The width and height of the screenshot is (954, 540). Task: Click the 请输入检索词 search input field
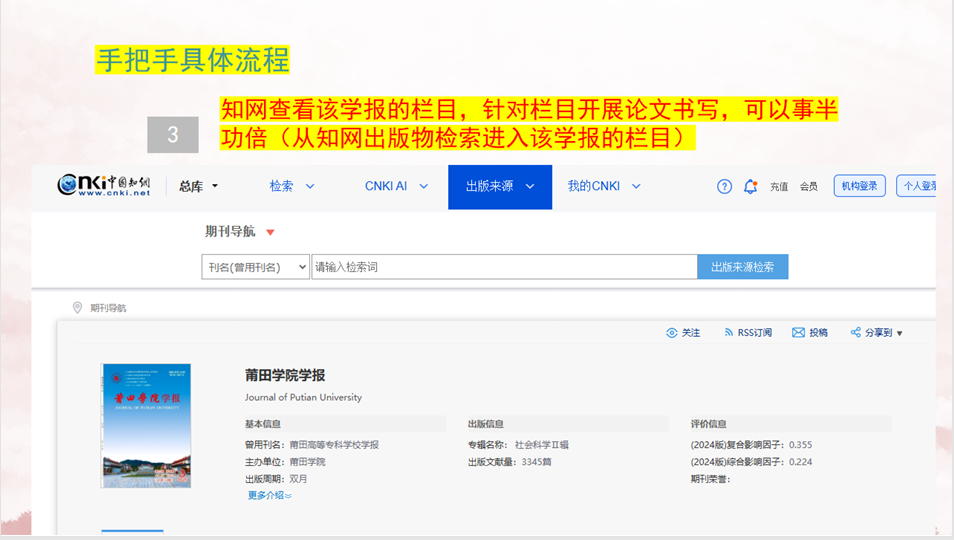pyautogui.click(x=503, y=267)
